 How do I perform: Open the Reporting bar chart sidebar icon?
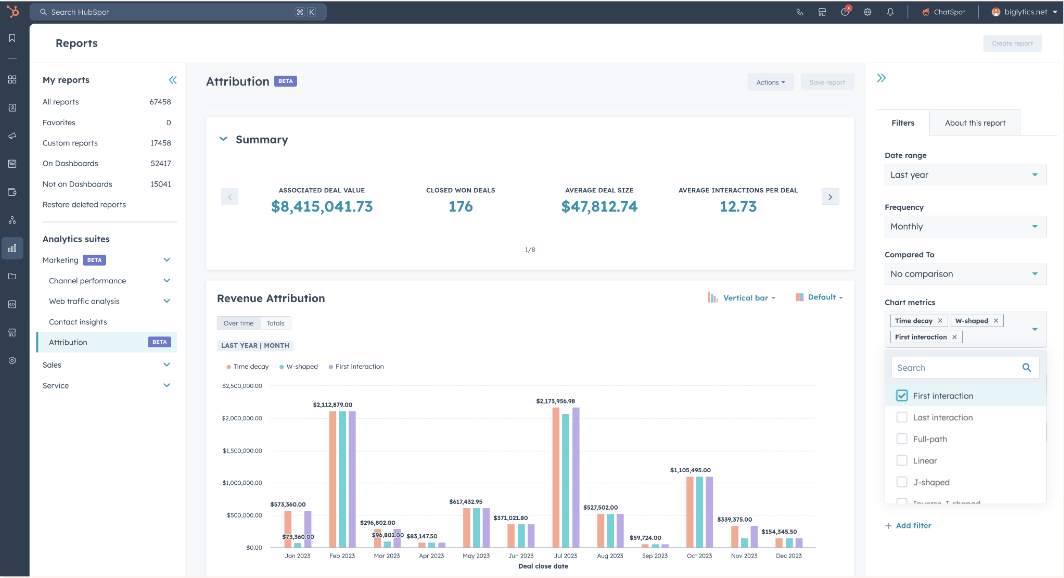click(12, 248)
